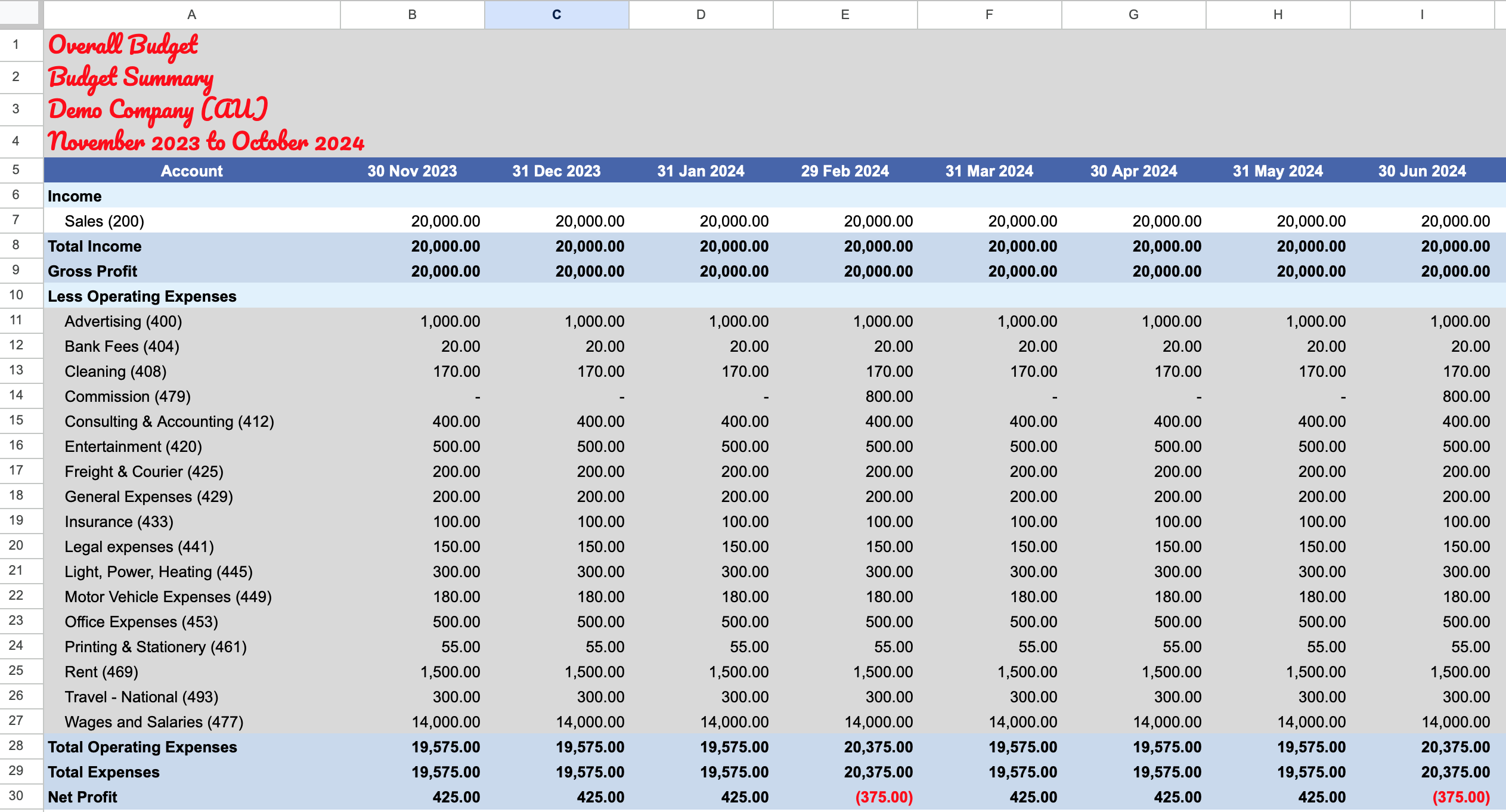This screenshot has height=812, width=1506.
Task: Select the 'Cleaning (408)' cell
Action: click(x=191, y=371)
